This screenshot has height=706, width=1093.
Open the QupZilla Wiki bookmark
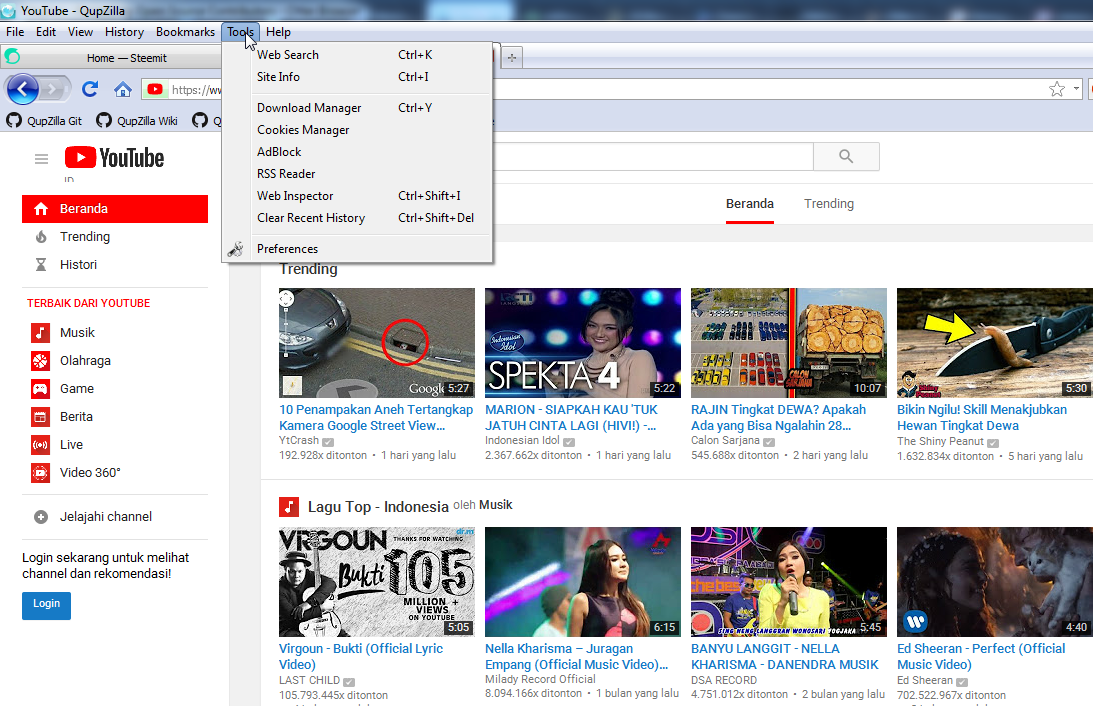click(146, 121)
